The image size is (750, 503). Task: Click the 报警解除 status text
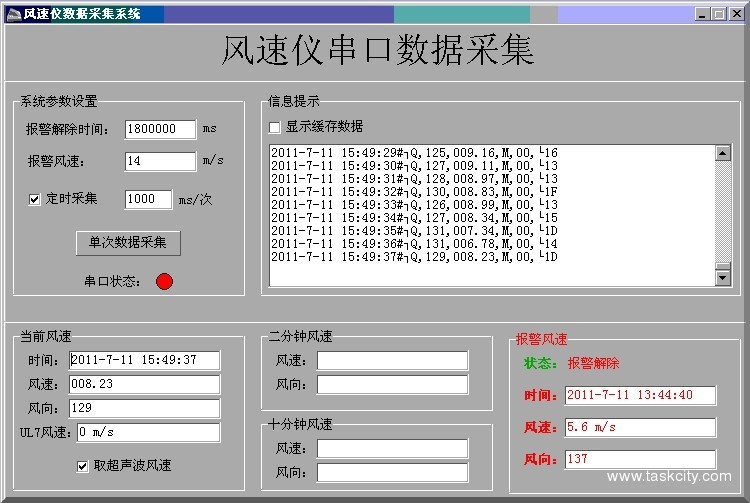tap(594, 363)
